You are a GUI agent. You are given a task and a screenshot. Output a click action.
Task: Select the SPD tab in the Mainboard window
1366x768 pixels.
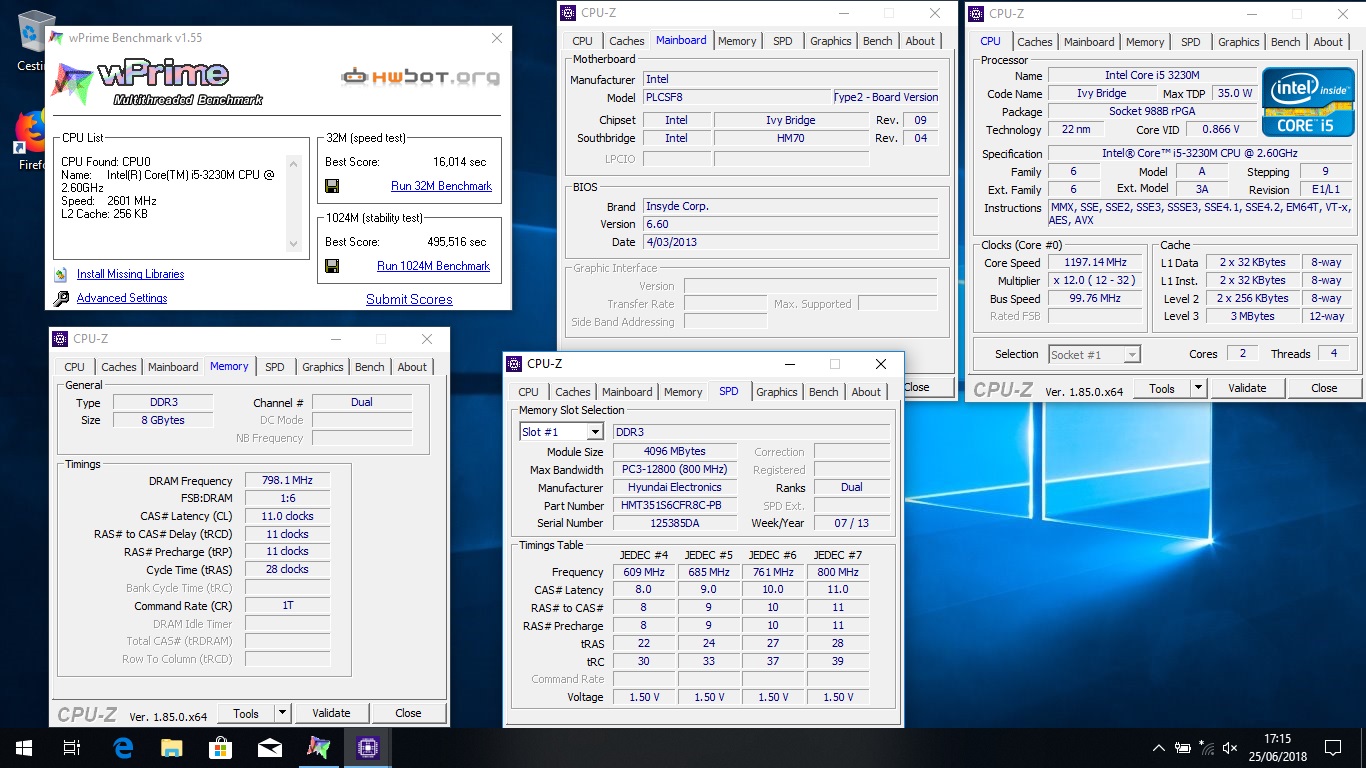783,41
